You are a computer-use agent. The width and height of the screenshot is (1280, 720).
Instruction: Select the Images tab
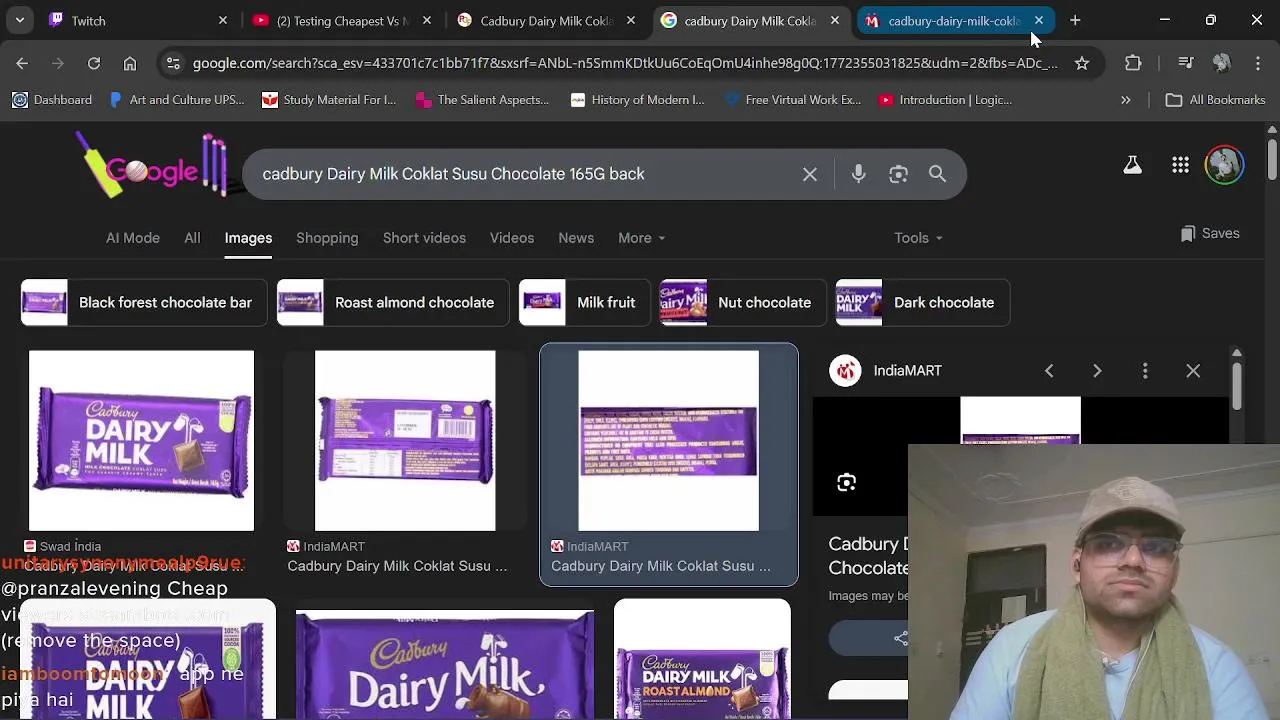(x=248, y=238)
